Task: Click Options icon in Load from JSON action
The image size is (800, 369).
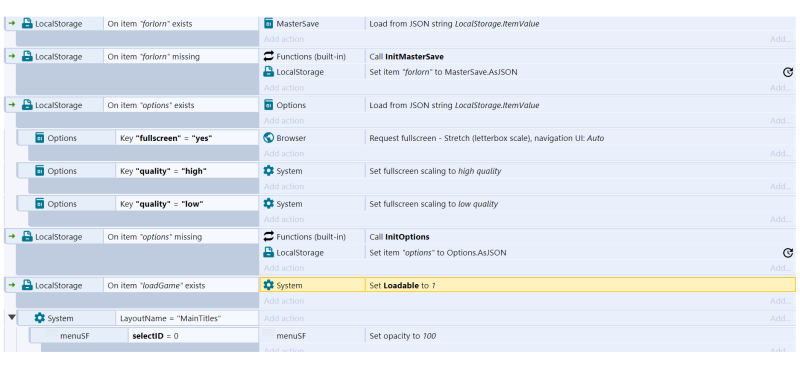Action: tap(268, 105)
